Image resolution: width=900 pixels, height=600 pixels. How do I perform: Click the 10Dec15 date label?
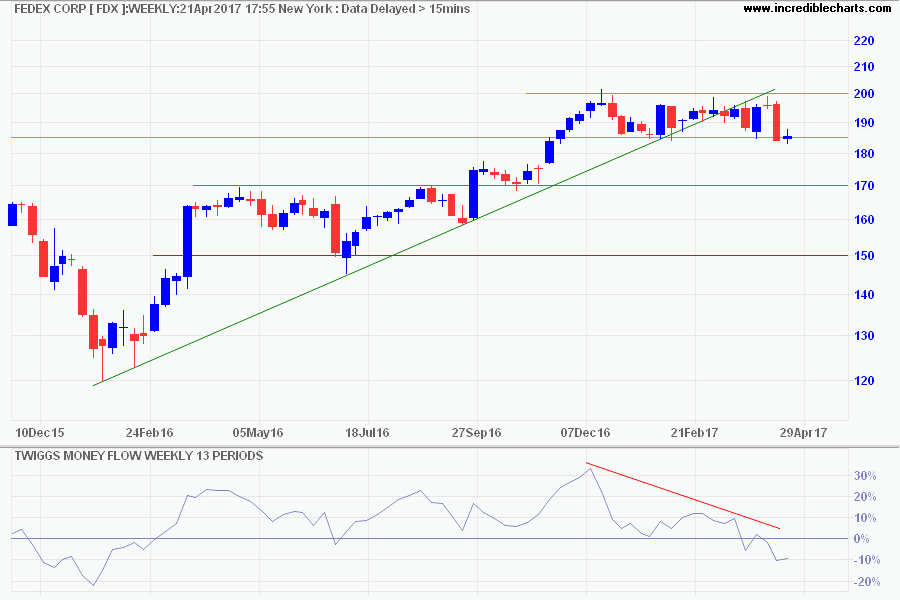tap(40, 432)
